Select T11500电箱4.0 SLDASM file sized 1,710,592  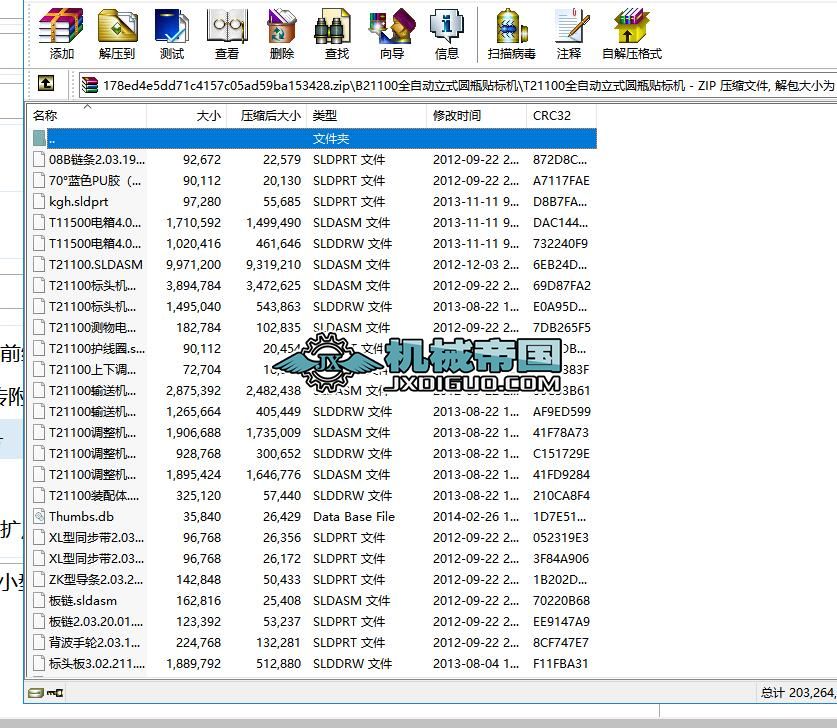(x=314, y=223)
